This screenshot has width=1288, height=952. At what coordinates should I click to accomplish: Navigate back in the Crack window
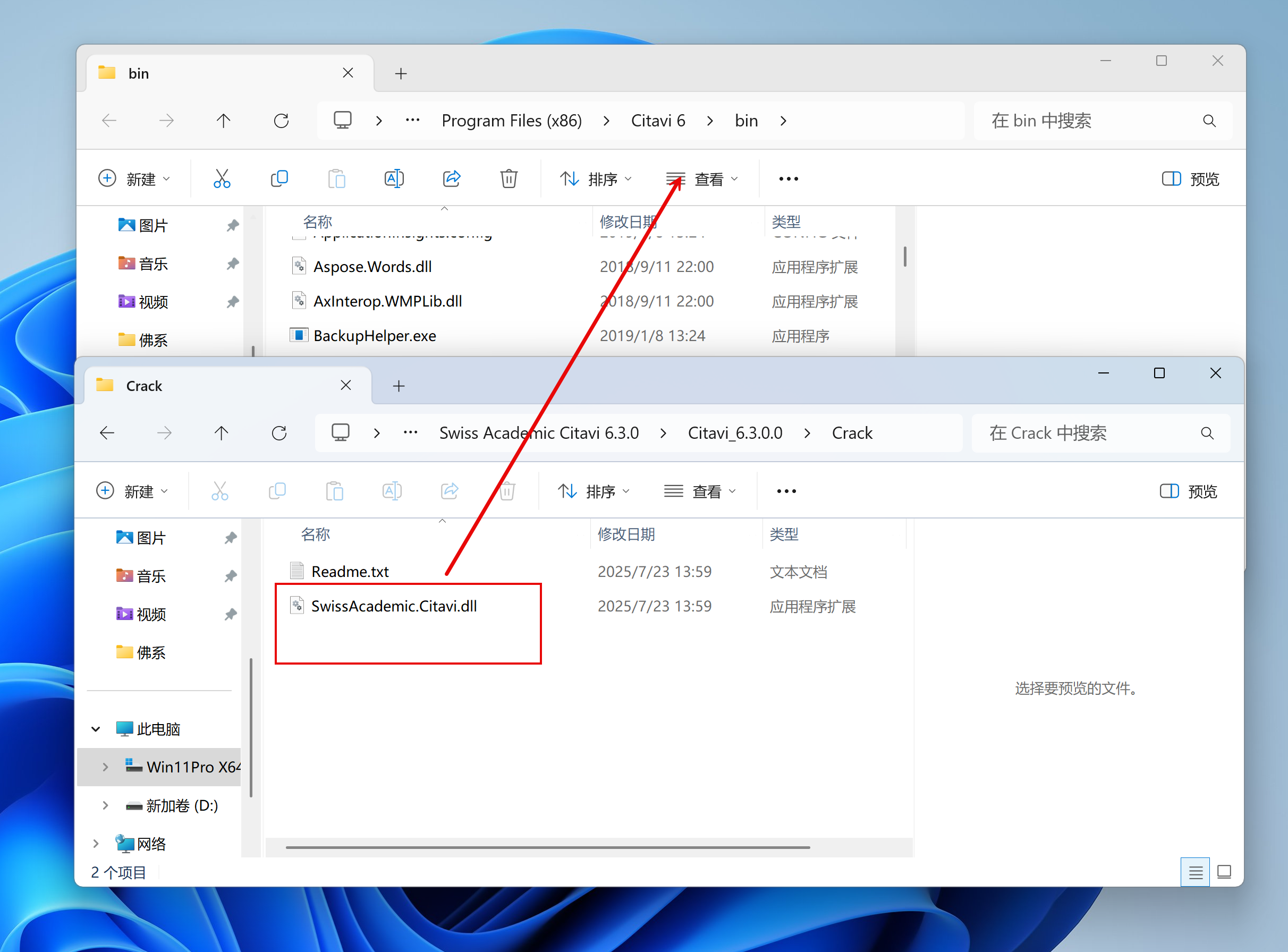coord(108,433)
